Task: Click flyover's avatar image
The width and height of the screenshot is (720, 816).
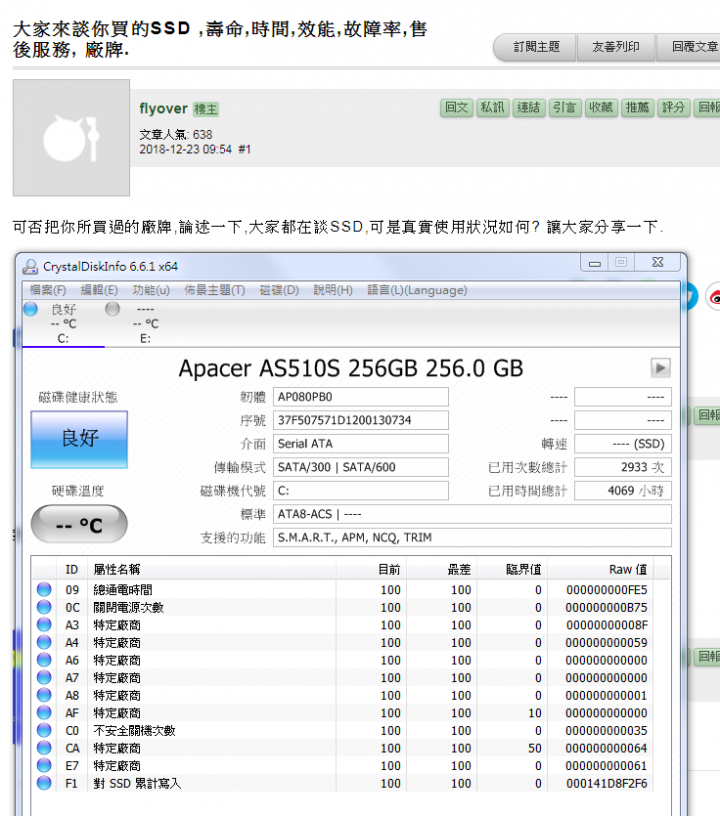Action: click(x=71, y=138)
